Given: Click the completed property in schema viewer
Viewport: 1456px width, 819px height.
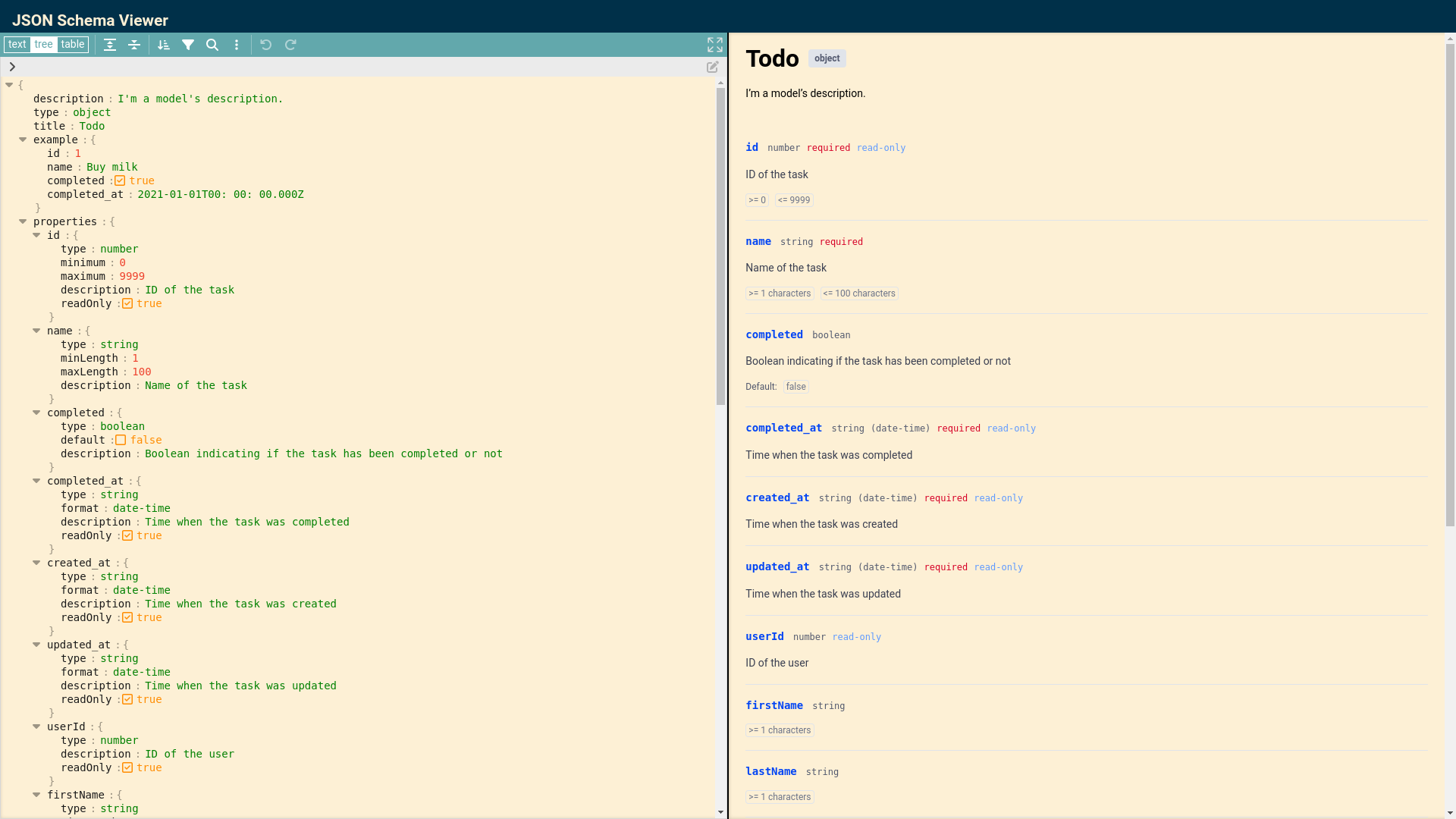Looking at the screenshot, I should point(774,334).
